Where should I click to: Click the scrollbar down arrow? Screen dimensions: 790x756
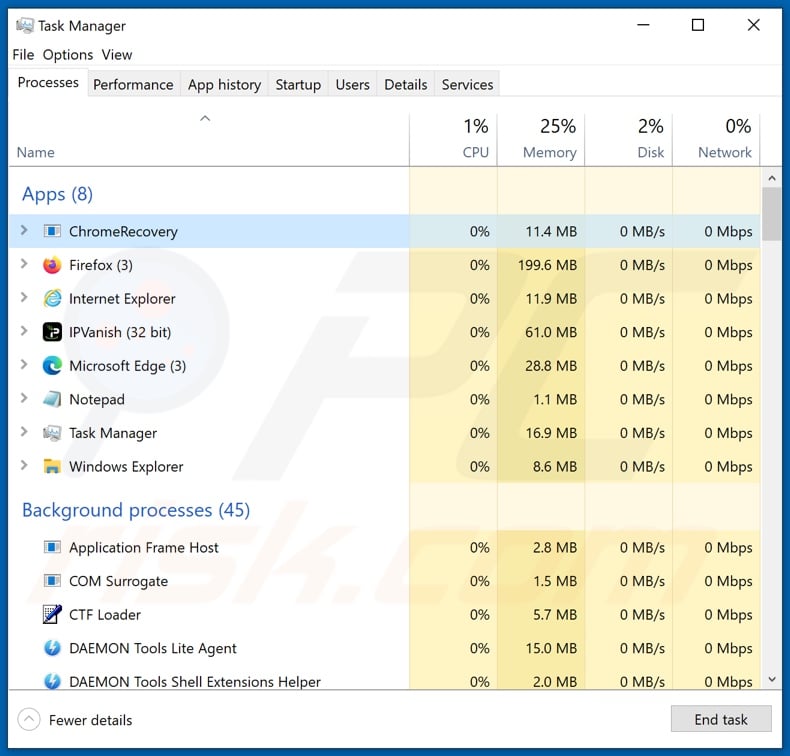tap(772, 679)
